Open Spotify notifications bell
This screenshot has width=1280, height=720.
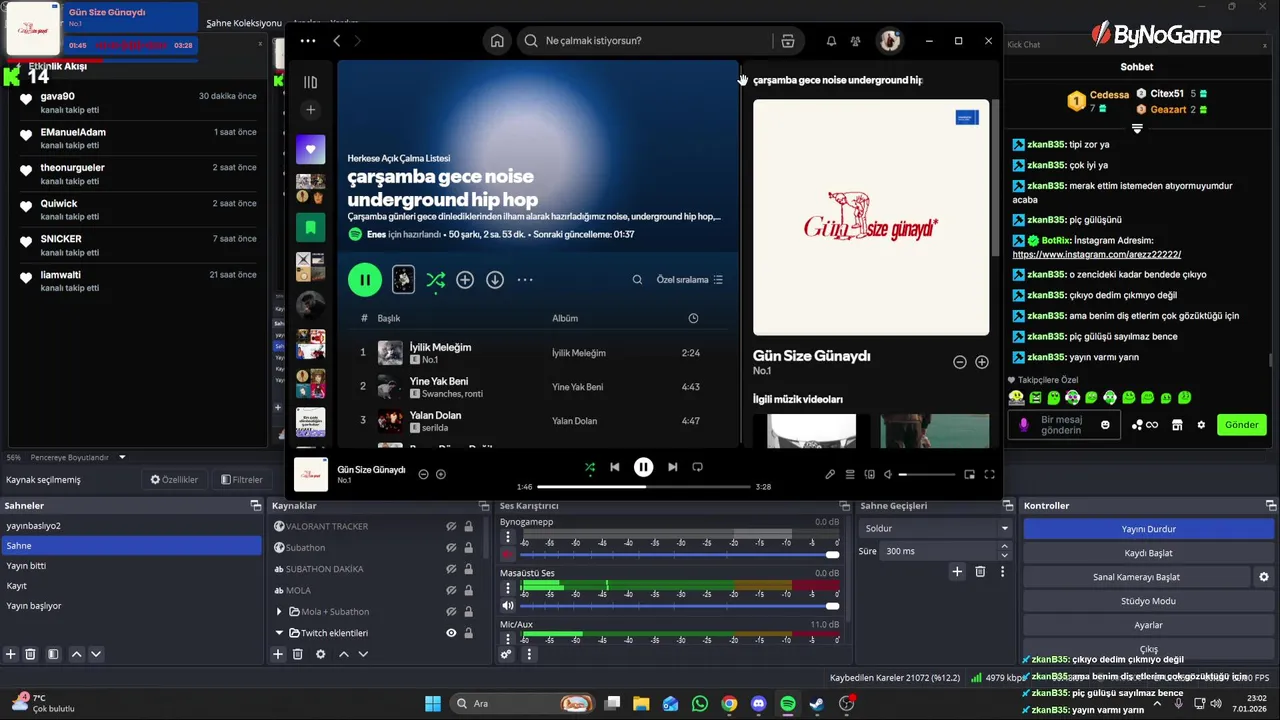(831, 41)
